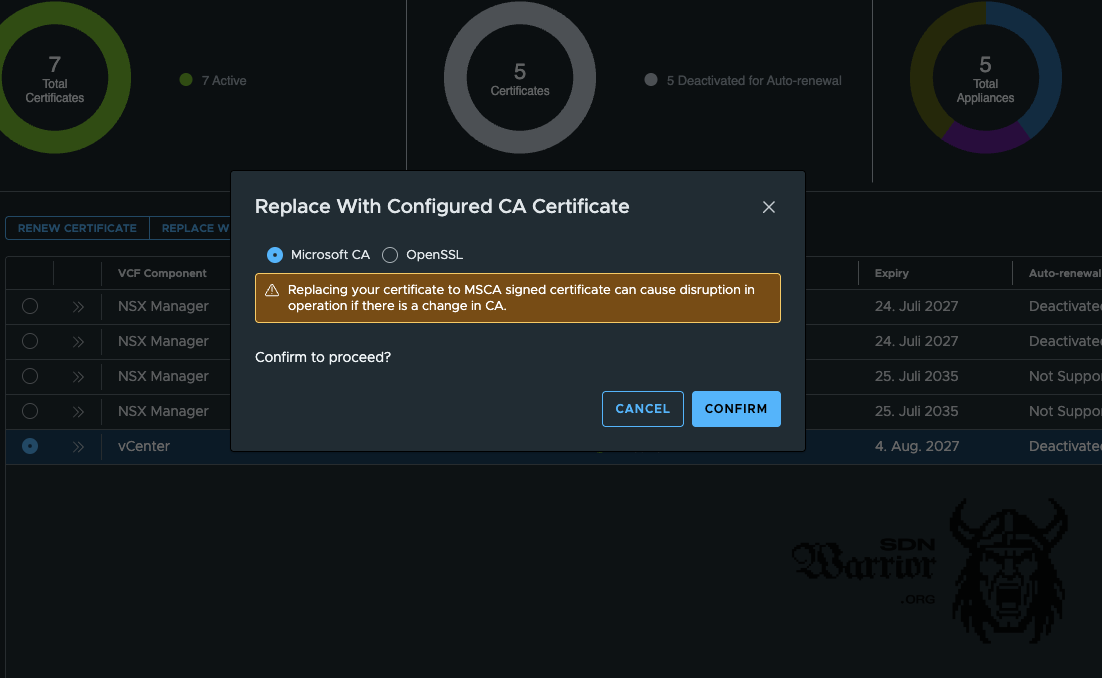Select the first NSX Manager row radio button
The width and height of the screenshot is (1102, 678).
pos(29,306)
